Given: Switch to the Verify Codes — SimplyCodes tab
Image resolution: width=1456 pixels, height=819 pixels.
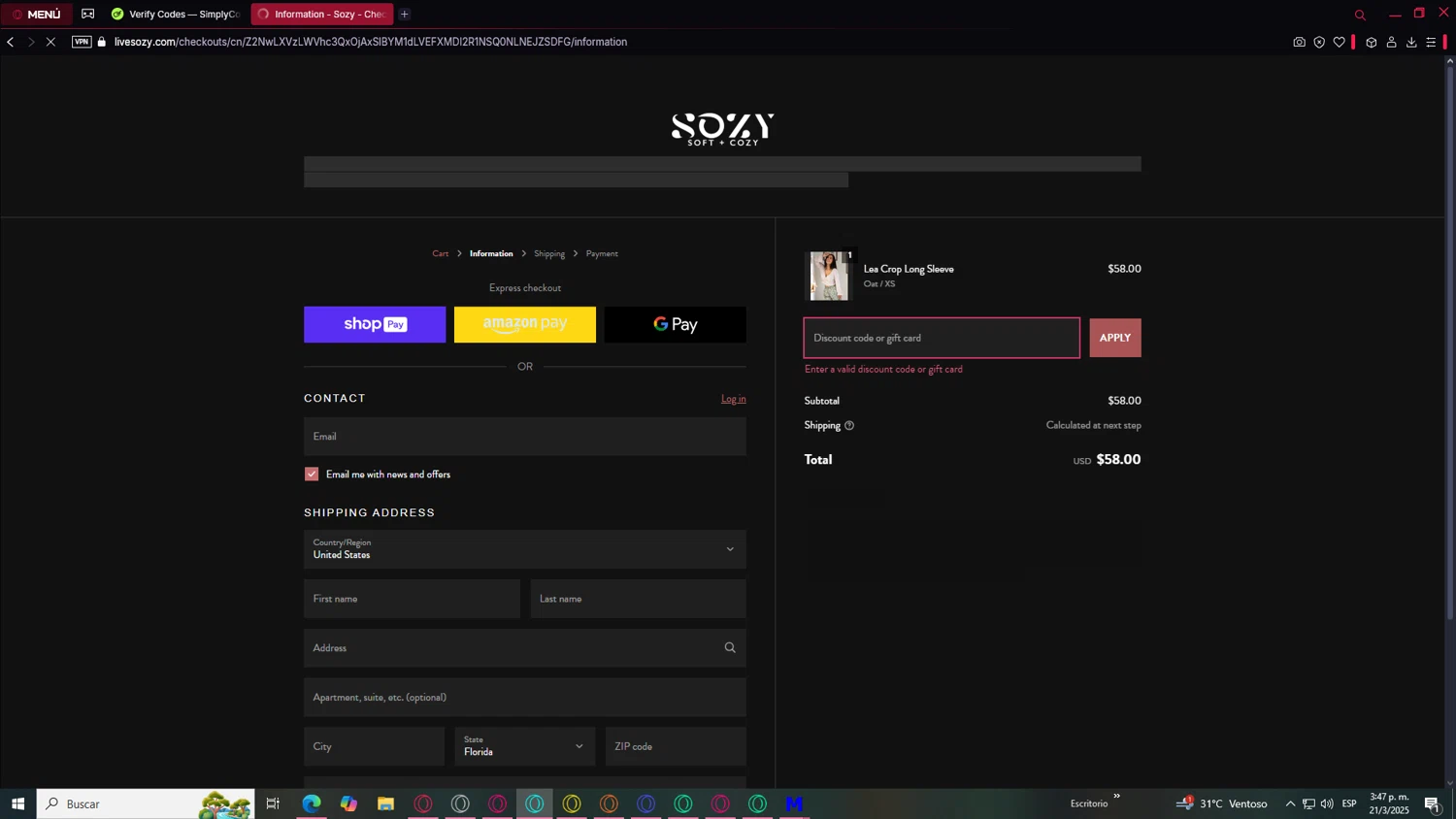Looking at the screenshot, I should [175, 14].
